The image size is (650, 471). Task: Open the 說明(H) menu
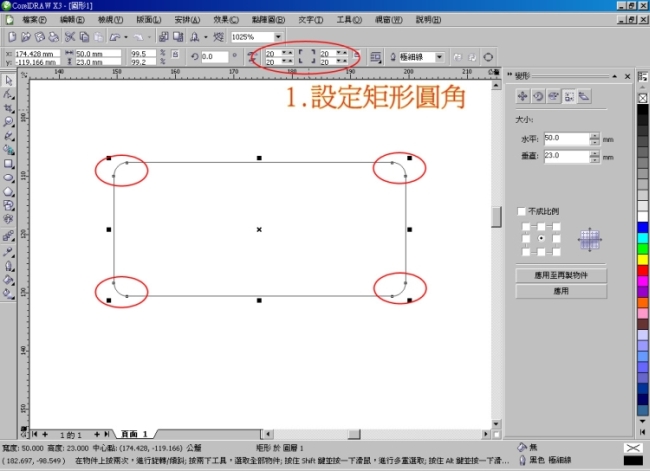pyautogui.click(x=428, y=19)
